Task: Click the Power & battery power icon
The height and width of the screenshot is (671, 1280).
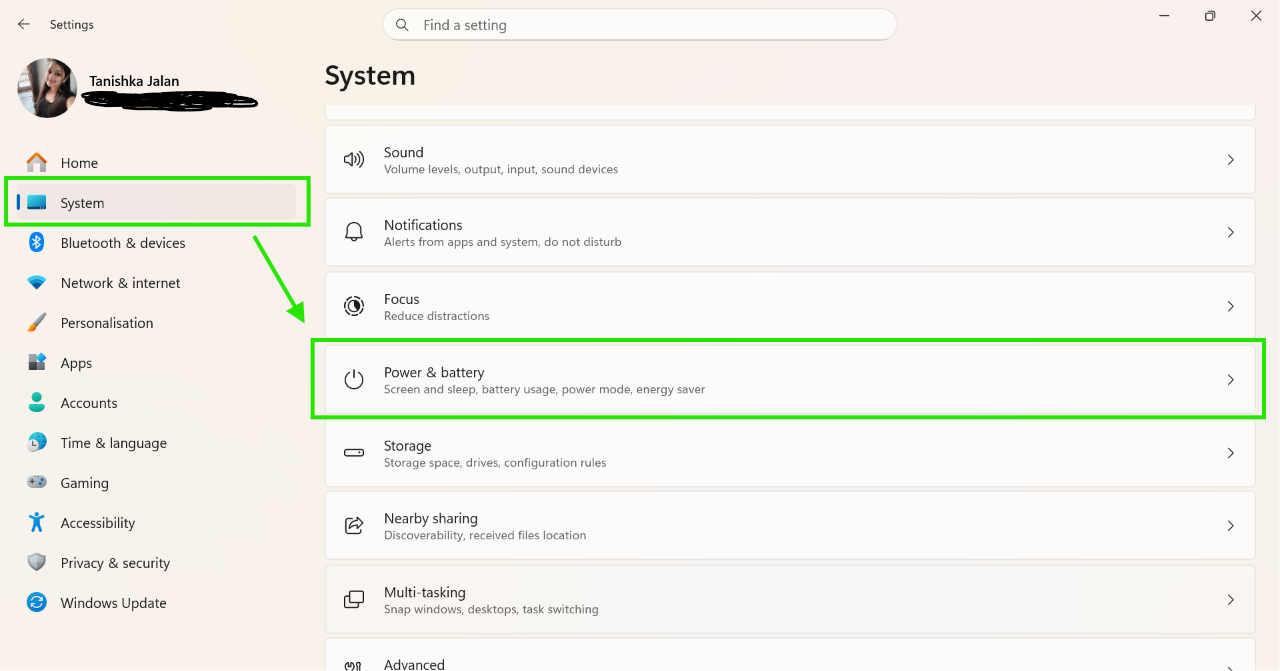Action: (354, 380)
